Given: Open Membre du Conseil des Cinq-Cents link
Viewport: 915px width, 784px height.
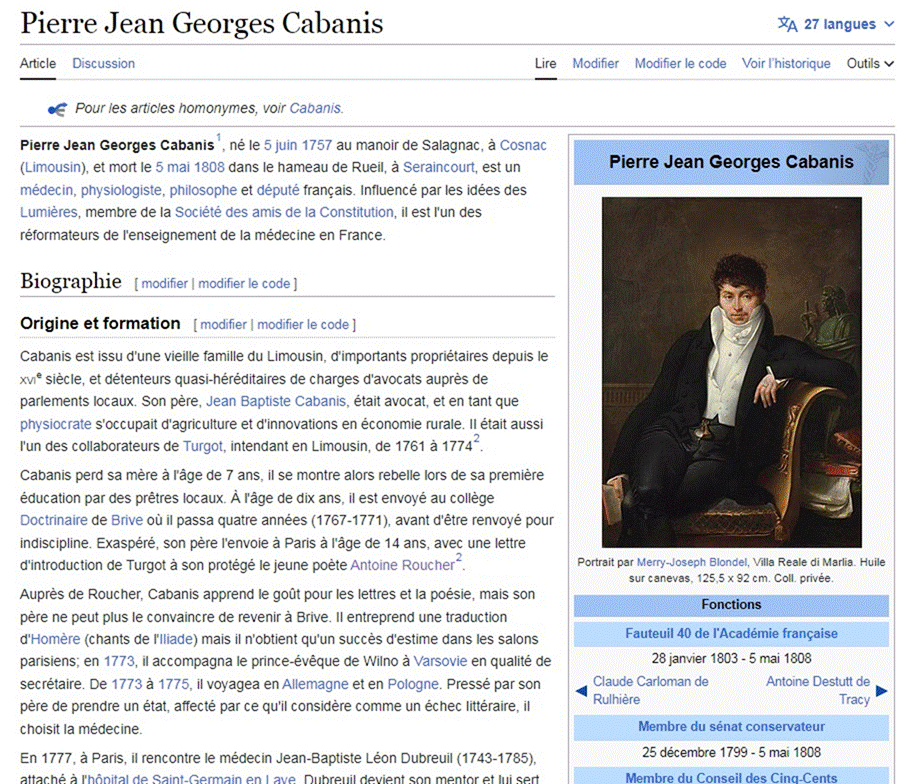Looking at the screenshot, I should click(731, 778).
